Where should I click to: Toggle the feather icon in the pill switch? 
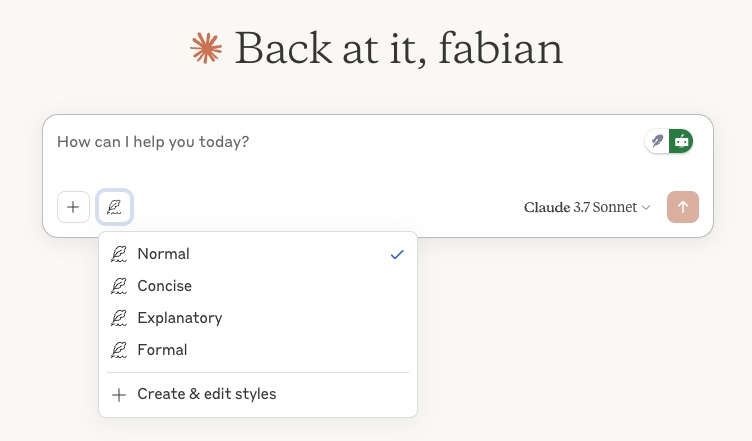click(x=657, y=141)
